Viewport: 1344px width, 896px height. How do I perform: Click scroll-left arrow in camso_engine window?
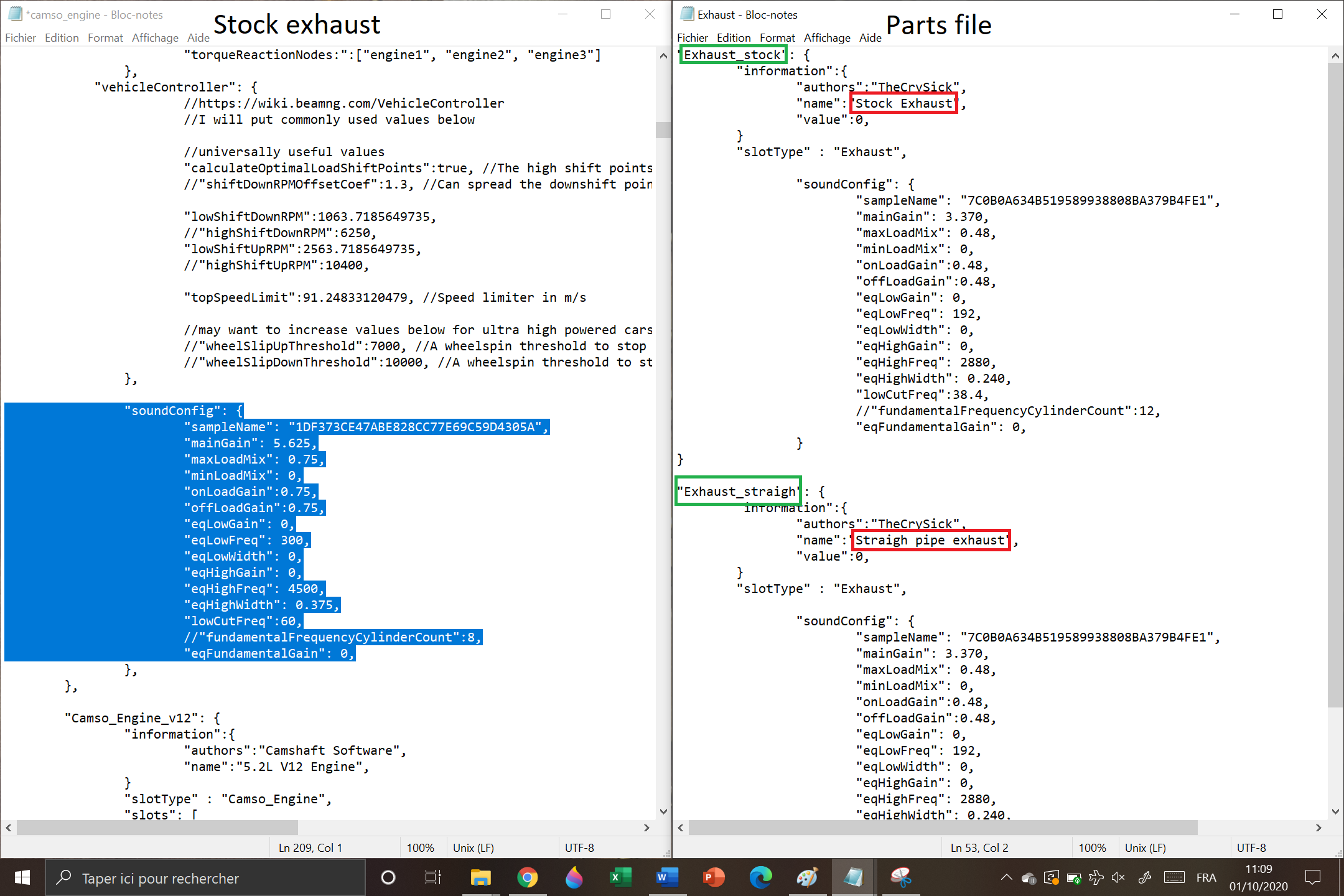(x=9, y=828)
